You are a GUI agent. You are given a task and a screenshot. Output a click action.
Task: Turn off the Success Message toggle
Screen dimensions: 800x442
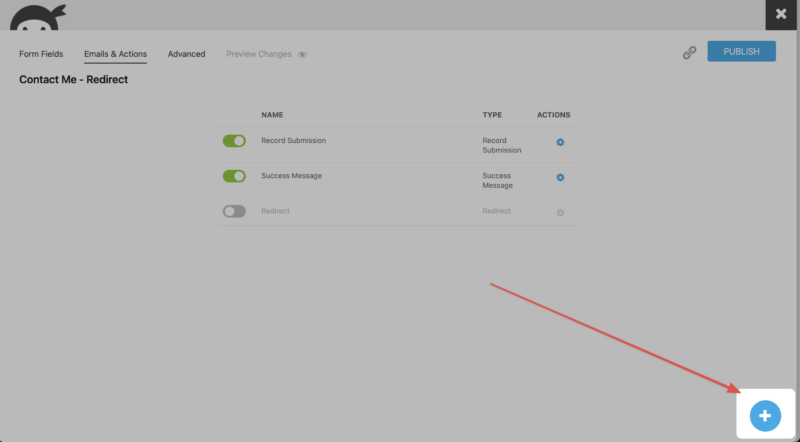234,176
